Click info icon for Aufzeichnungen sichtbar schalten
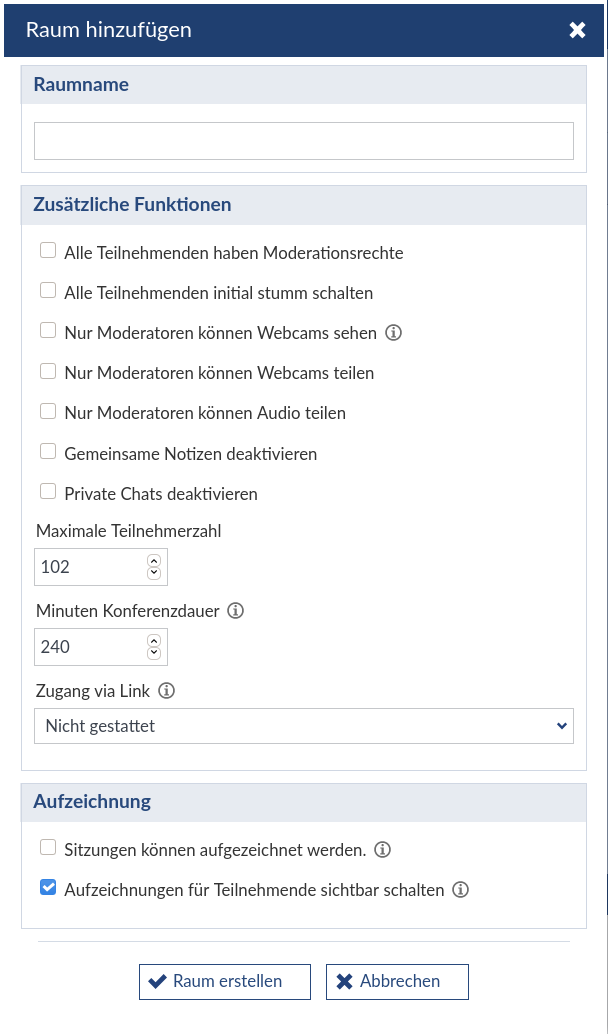 coord(460,890)
